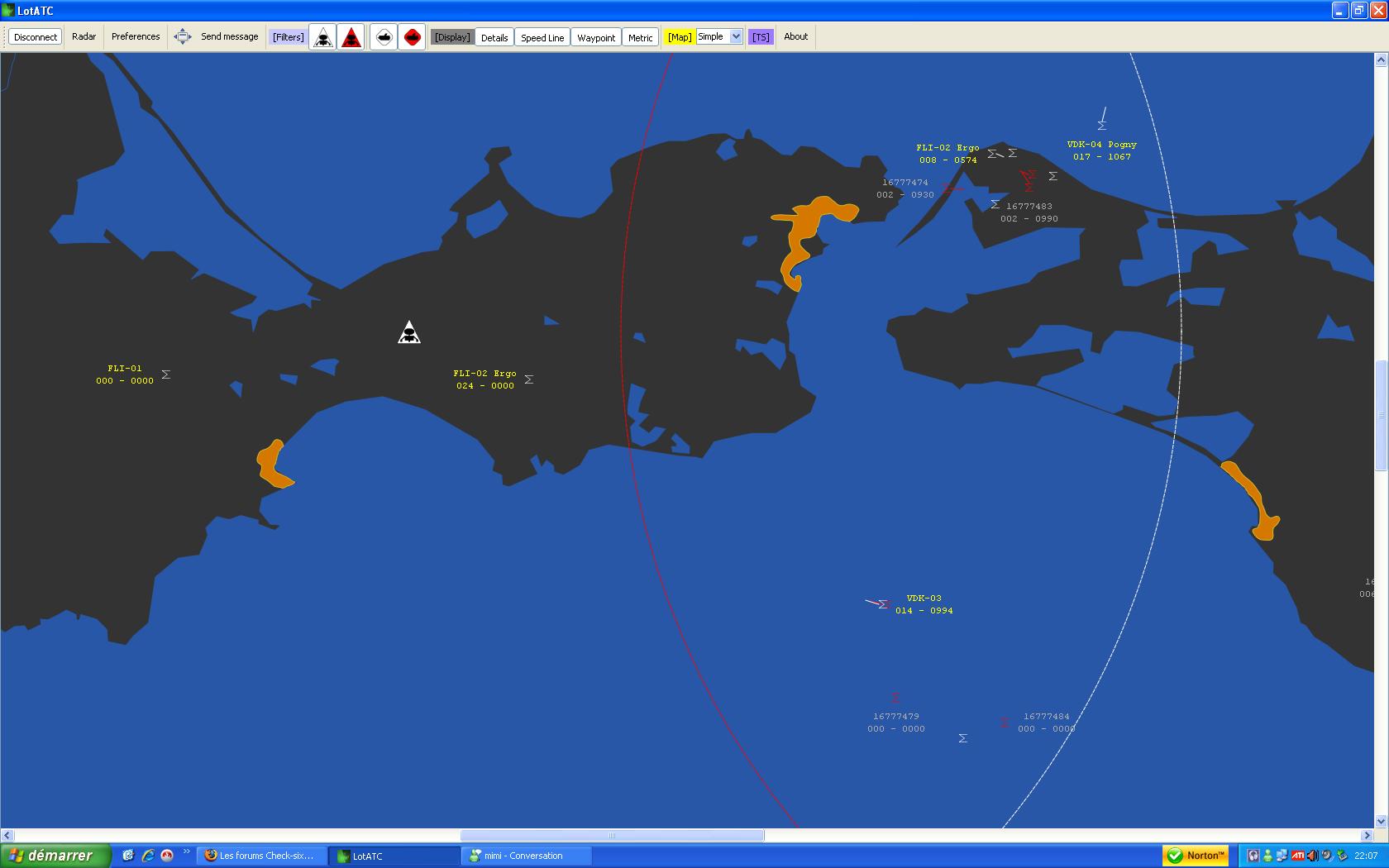The height and width of the screenshot is (868, 1389).
Task: Click the FLI-01 unit symbol on the map
Action: [165, 374]
